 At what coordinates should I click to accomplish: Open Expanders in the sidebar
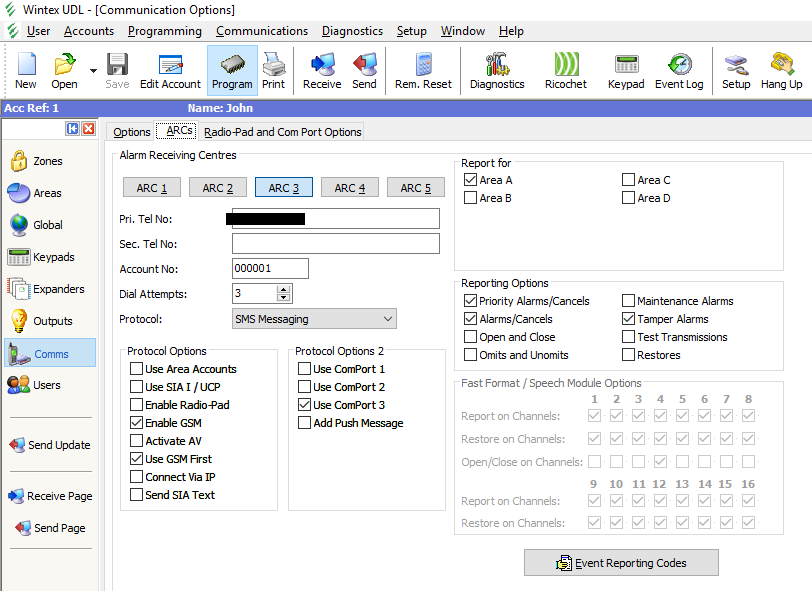coord(46,289)
